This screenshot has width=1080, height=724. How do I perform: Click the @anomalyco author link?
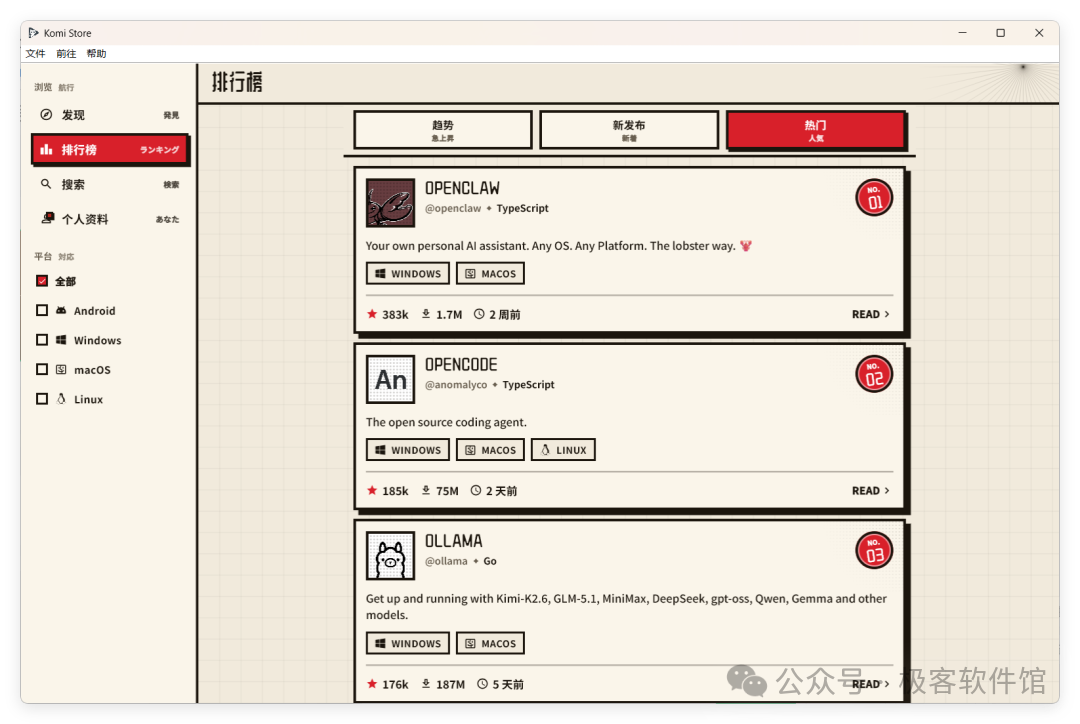[455, 384]
